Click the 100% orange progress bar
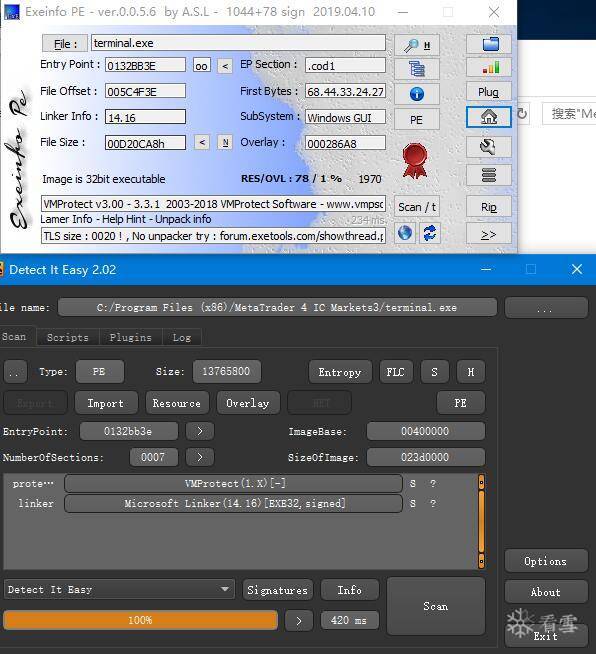Viewport: 596px width, 654px height. pos(141,620)
